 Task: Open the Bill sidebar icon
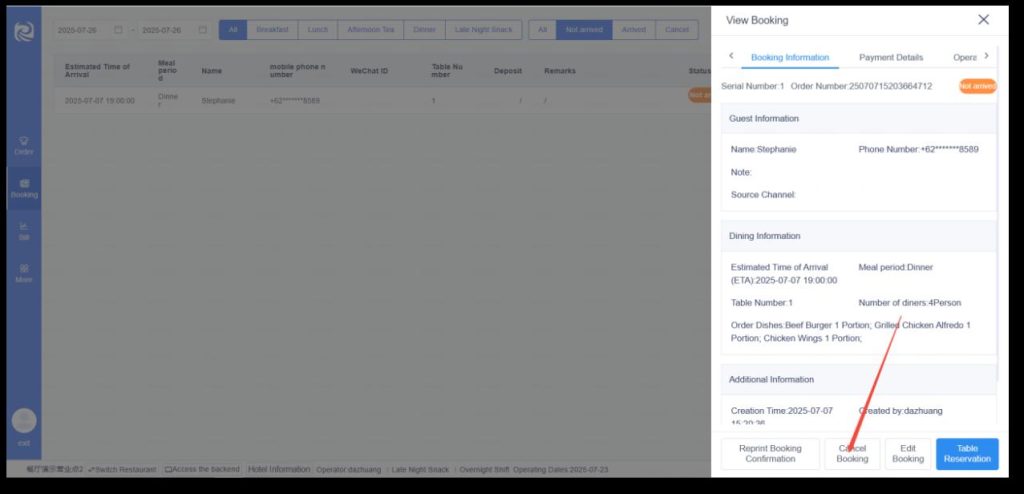point(24,231)
